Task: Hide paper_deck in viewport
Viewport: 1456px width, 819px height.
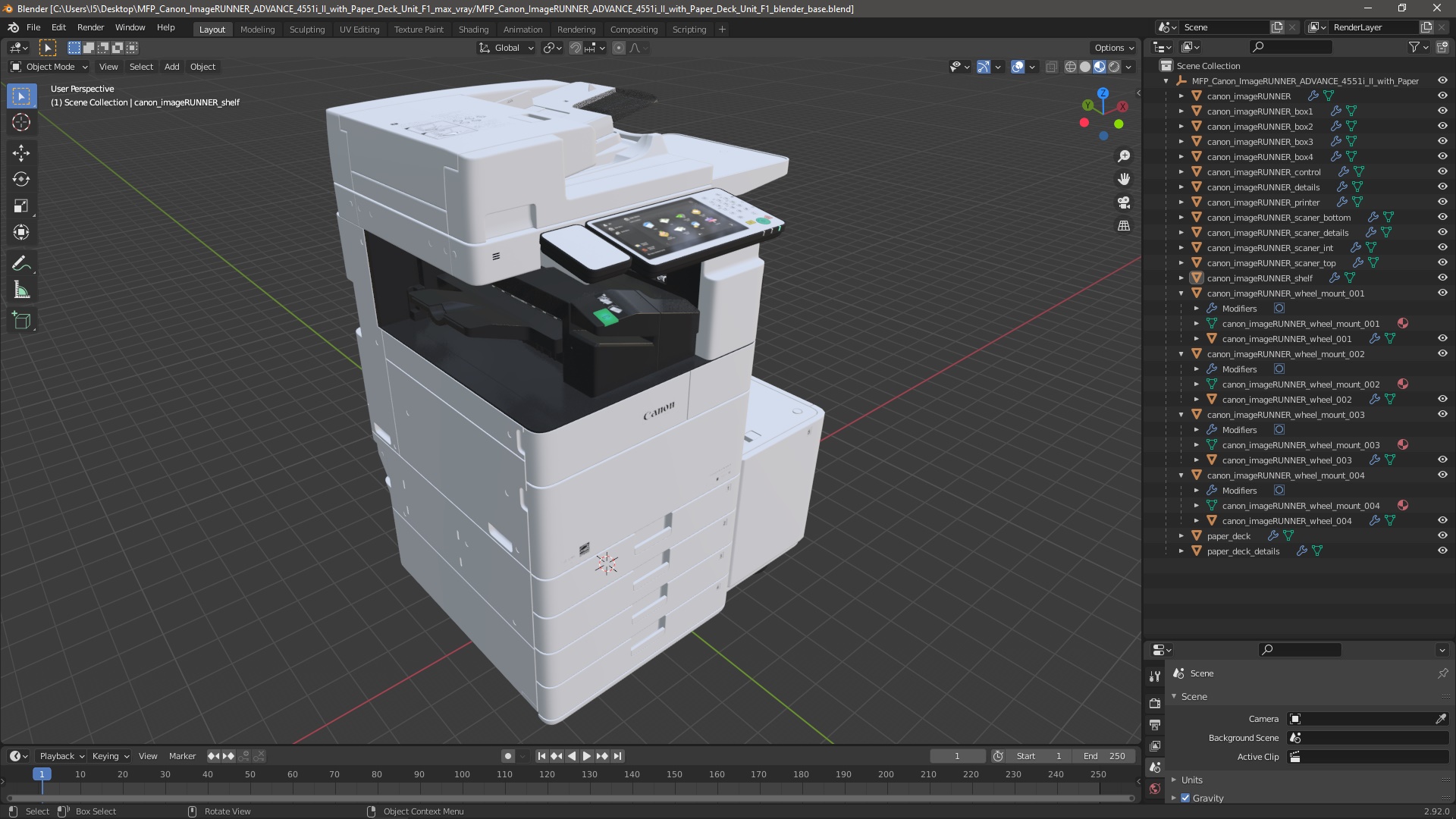Action: coord(1442,535)
